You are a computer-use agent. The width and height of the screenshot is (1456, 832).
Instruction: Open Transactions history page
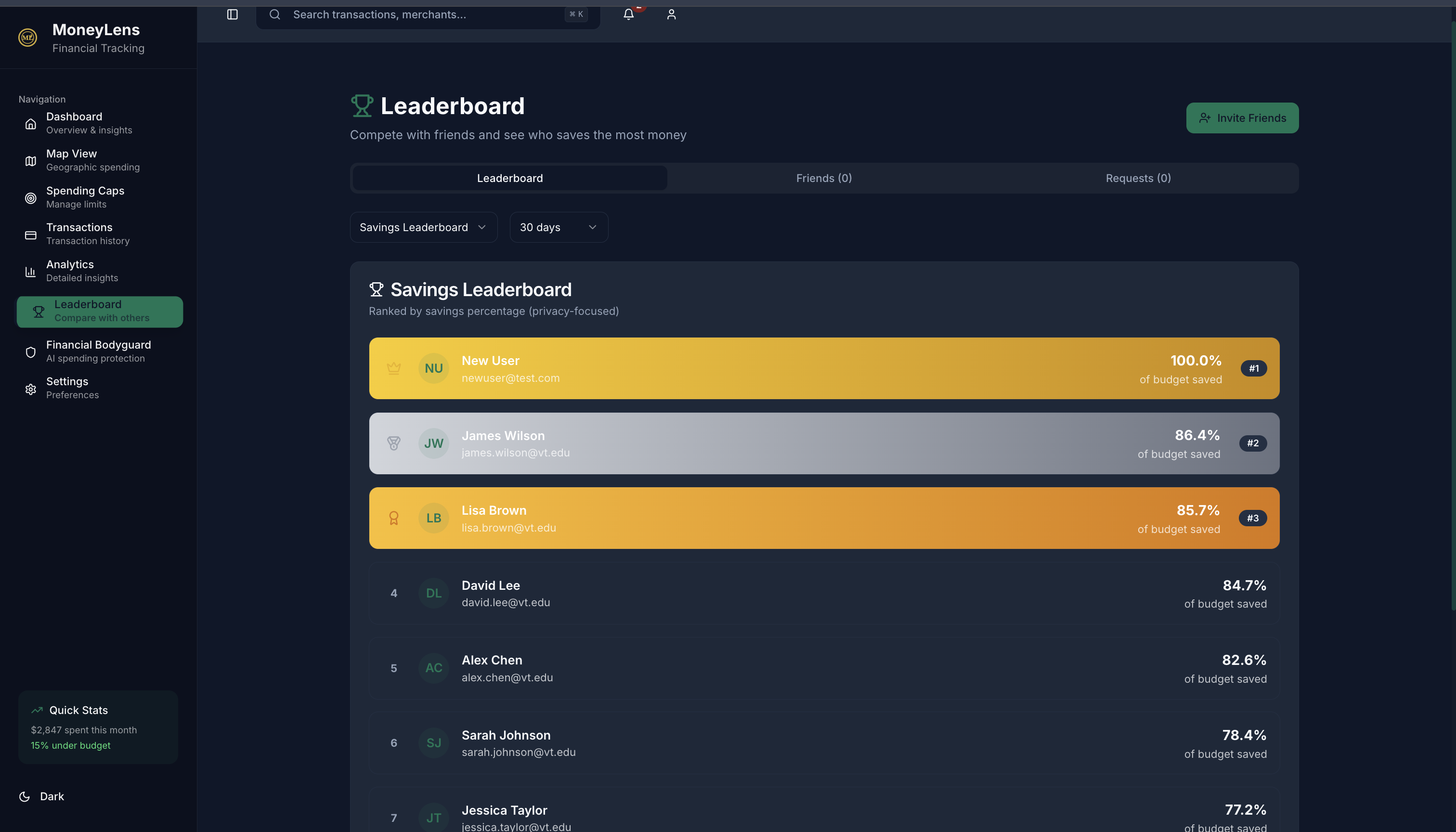[x=79, y=234]
